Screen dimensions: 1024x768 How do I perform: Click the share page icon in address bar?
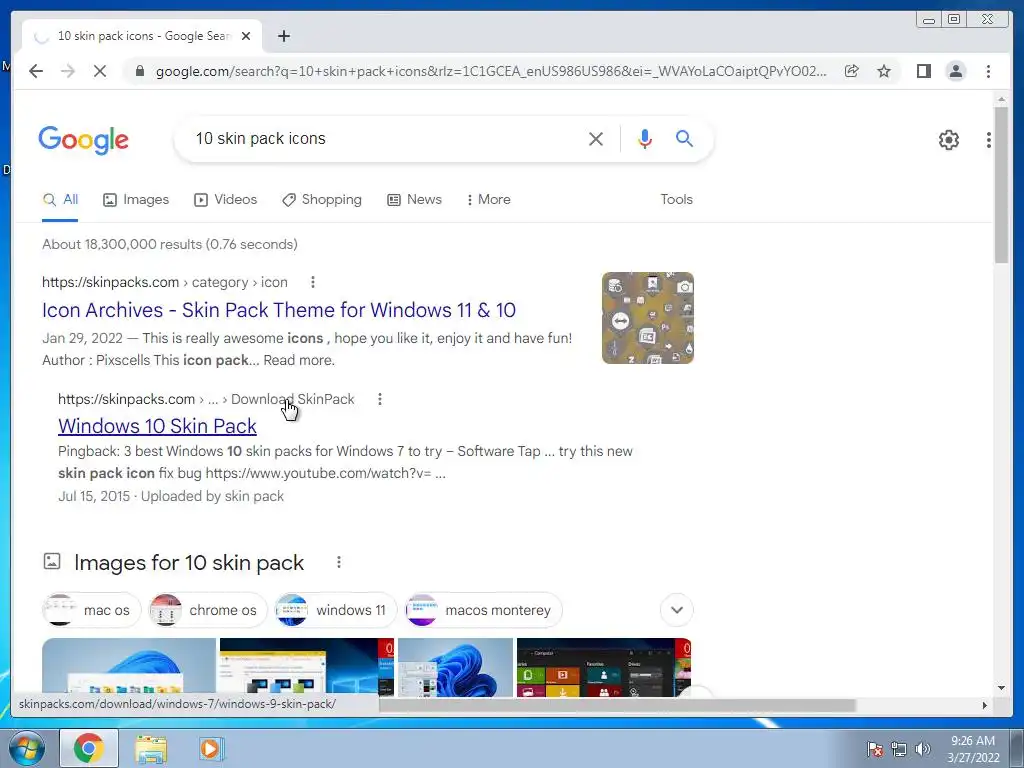pyautogui.click(x=851, y=71)
